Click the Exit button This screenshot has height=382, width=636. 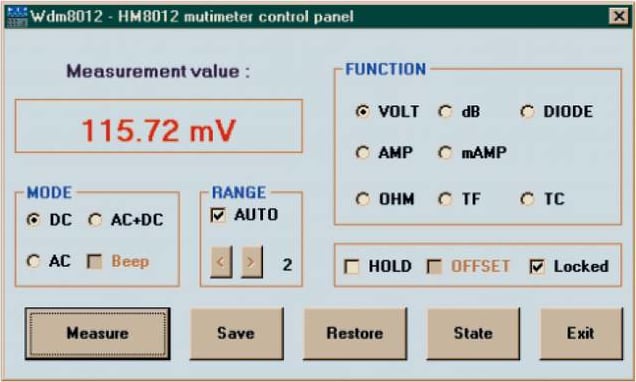click(x=581, y=333)
